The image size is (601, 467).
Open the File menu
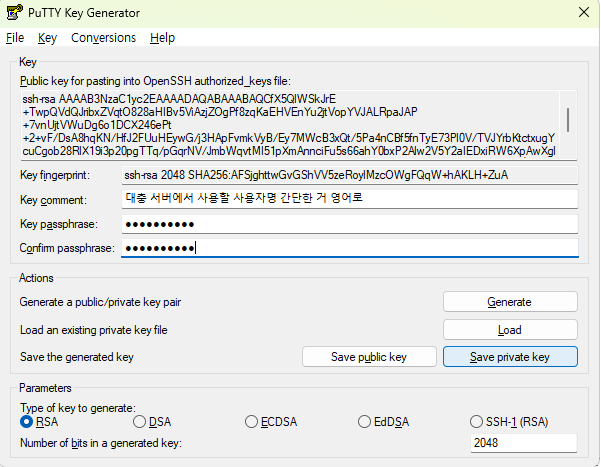[15, 38]
